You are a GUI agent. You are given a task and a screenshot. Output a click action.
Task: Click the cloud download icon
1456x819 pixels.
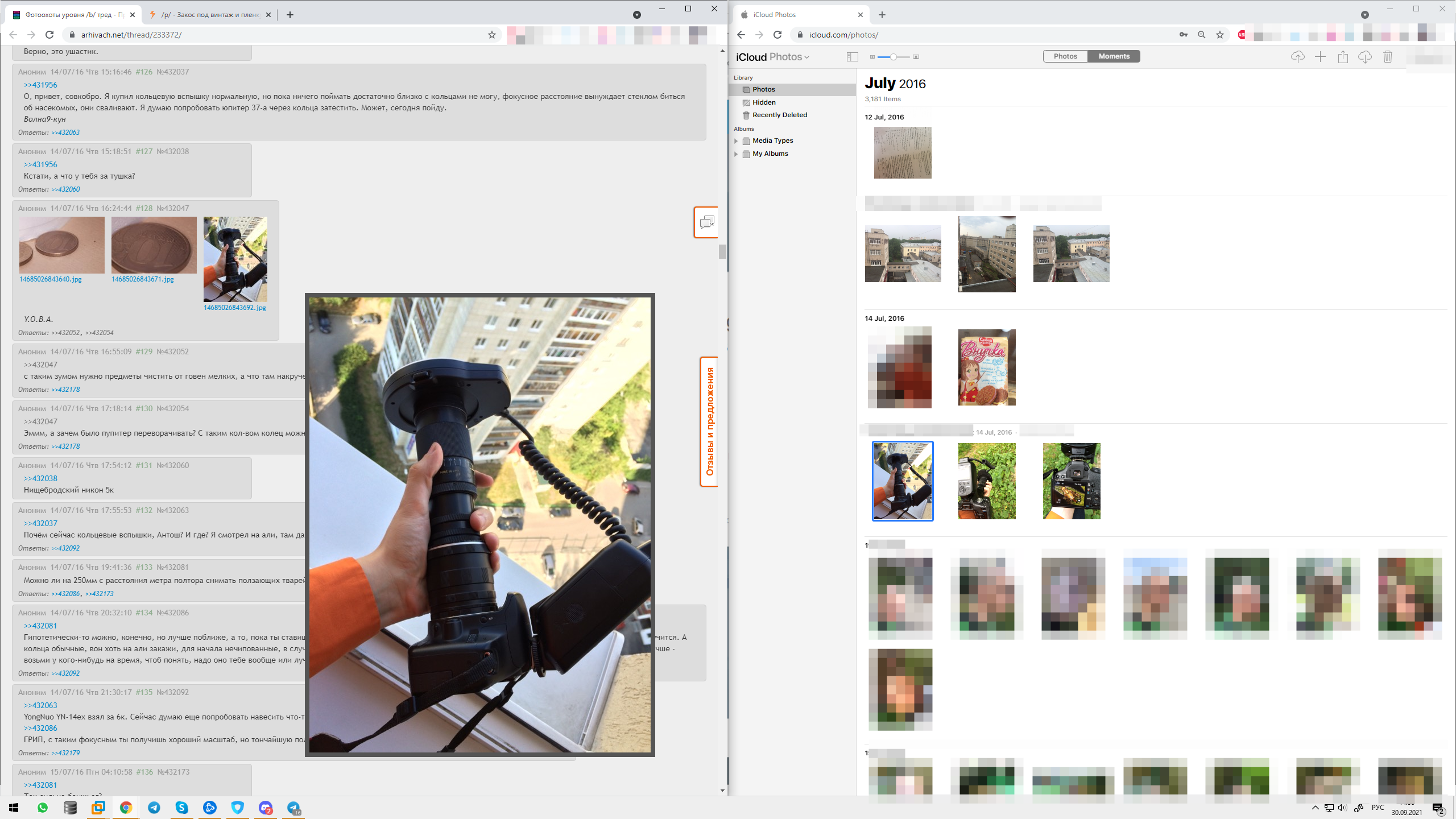1365,57
